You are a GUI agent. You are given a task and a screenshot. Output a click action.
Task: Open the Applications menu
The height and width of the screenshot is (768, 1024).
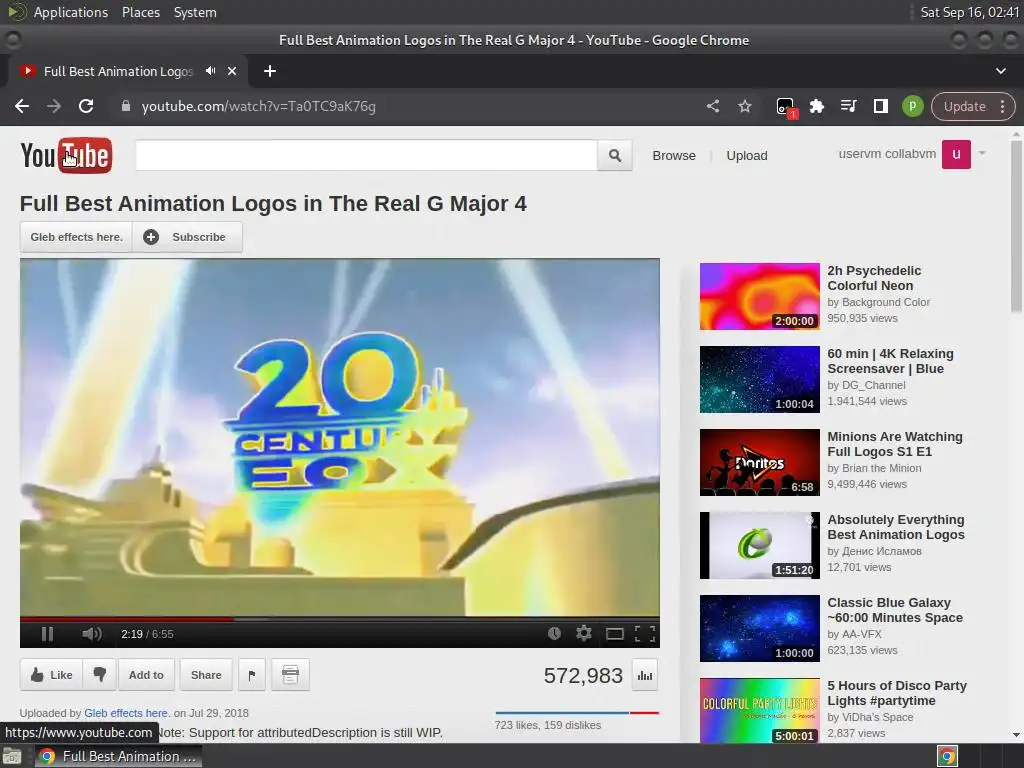71,12
